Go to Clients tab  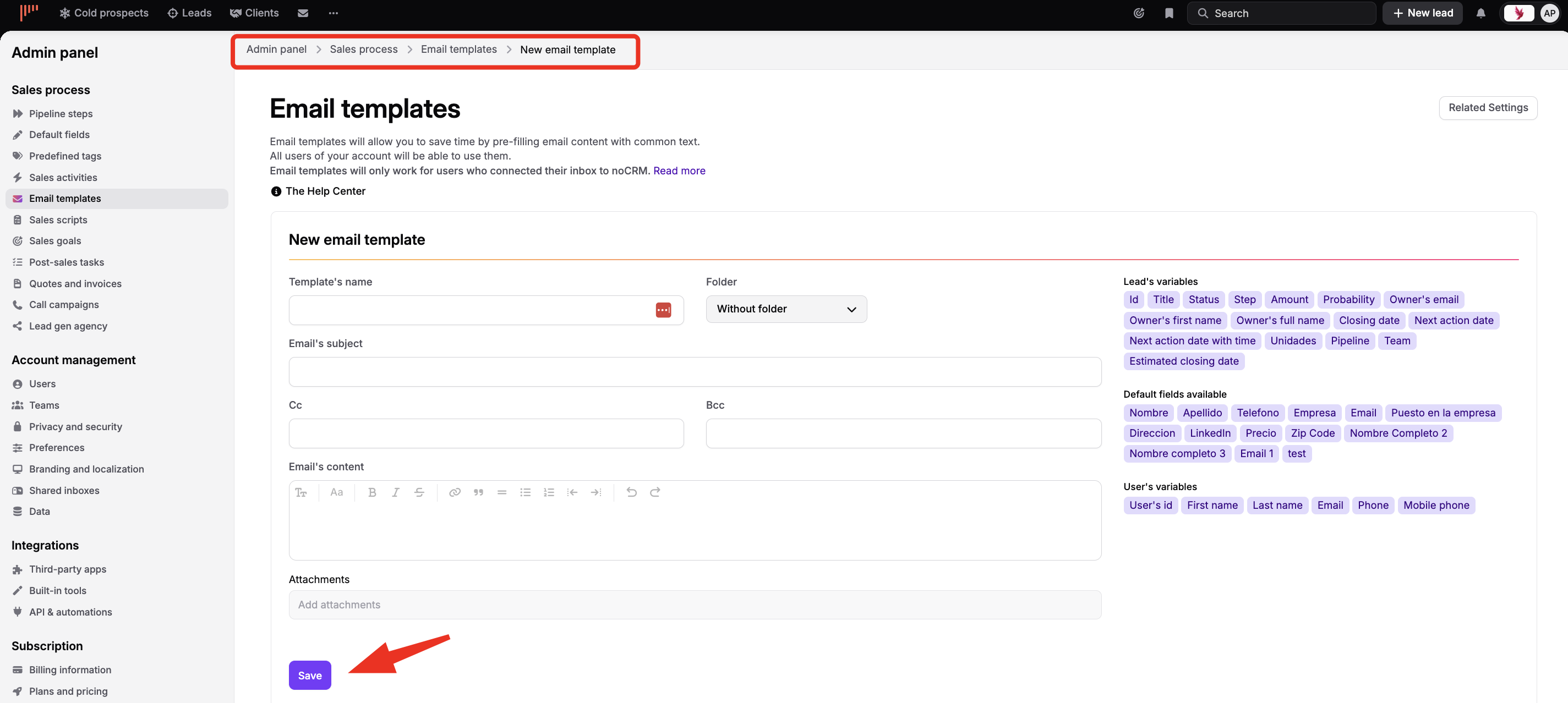pyautogui.click(x=254, y=13)
